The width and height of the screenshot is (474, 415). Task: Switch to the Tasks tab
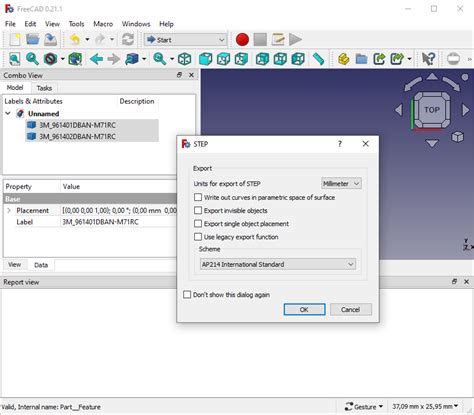(x=44, y=88)
